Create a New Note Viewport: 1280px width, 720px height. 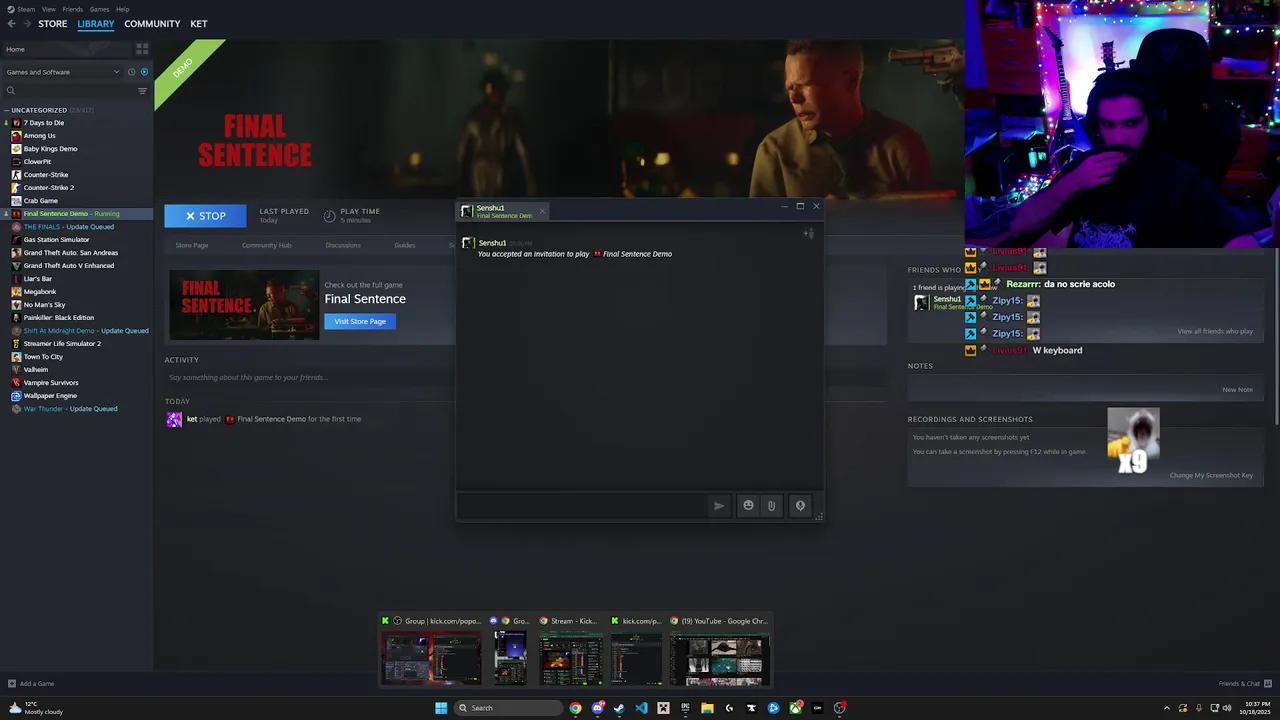(x=1237, y=390)
